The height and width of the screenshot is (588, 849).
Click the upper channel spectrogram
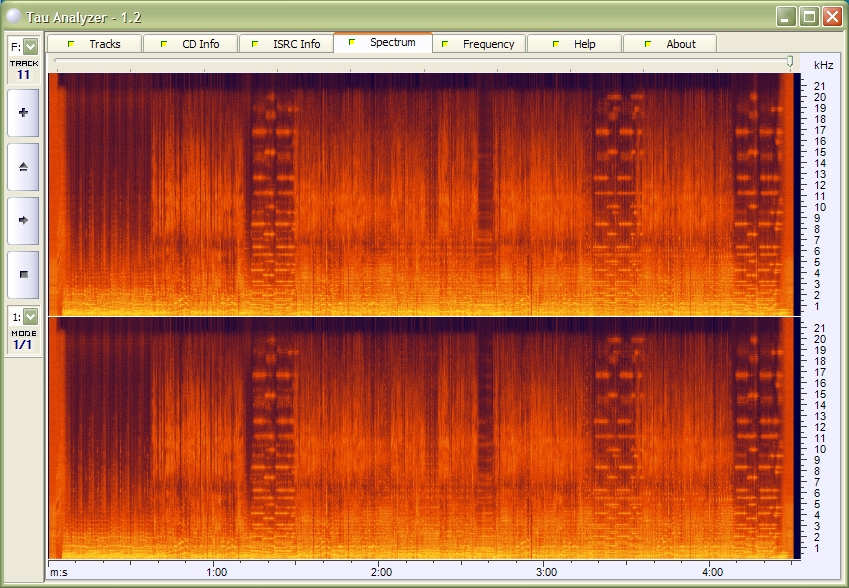pyautogui.click(x=424, y=194)
